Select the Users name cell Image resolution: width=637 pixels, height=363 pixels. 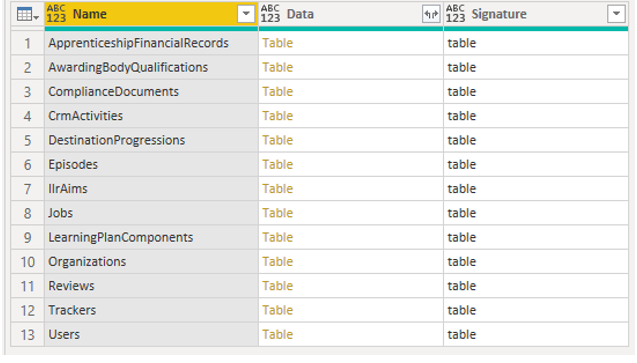click(x=151, y=335)
